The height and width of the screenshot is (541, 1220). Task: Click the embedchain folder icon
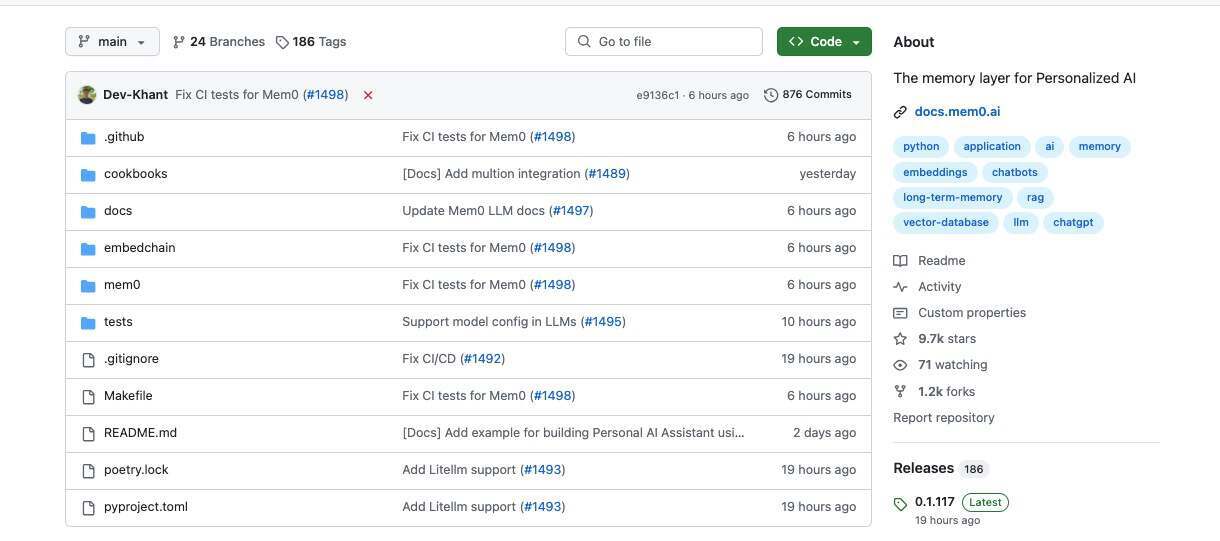(87, 248)
